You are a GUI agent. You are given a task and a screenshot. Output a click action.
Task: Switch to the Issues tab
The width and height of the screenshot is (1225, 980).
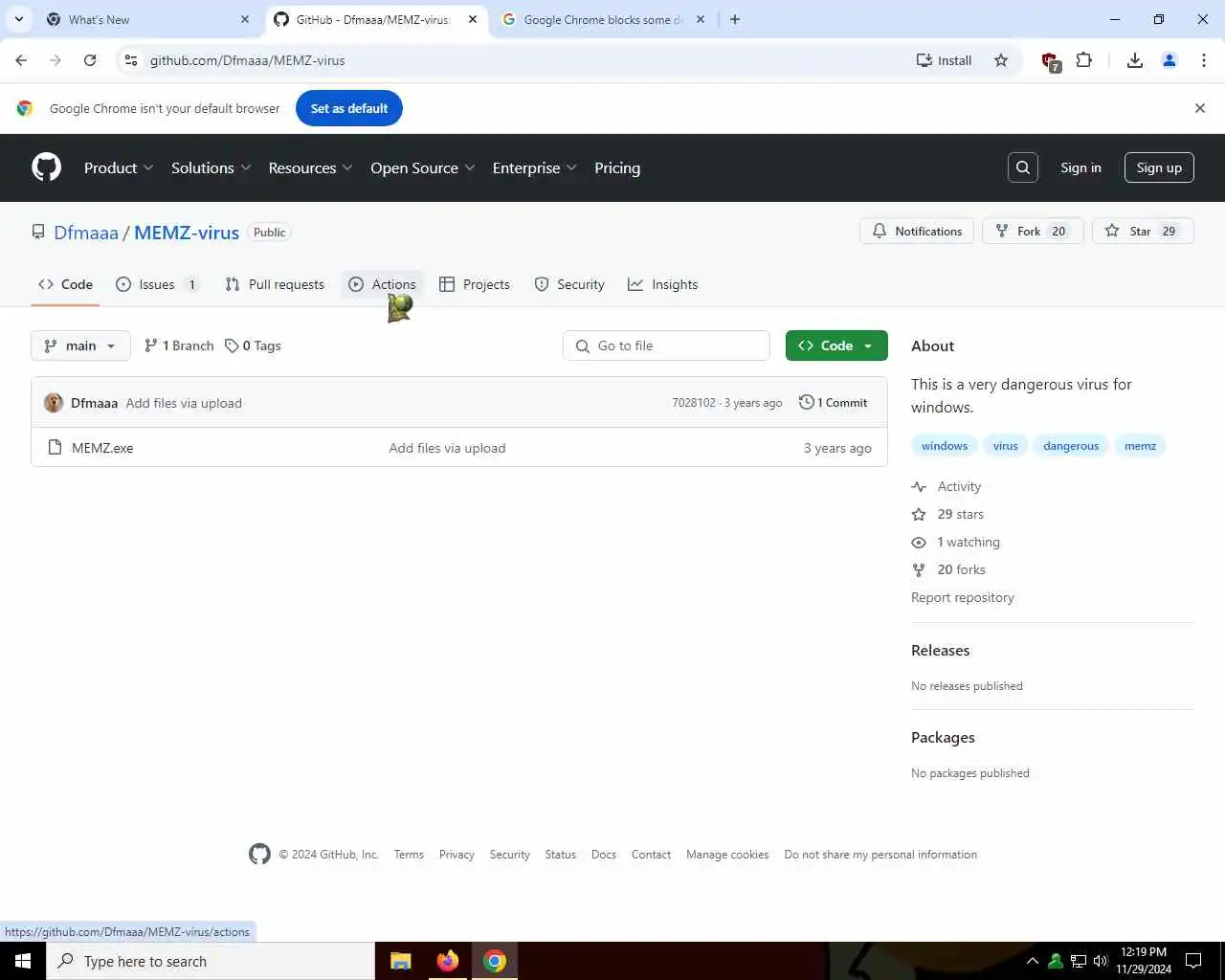(x=158, y=284)
